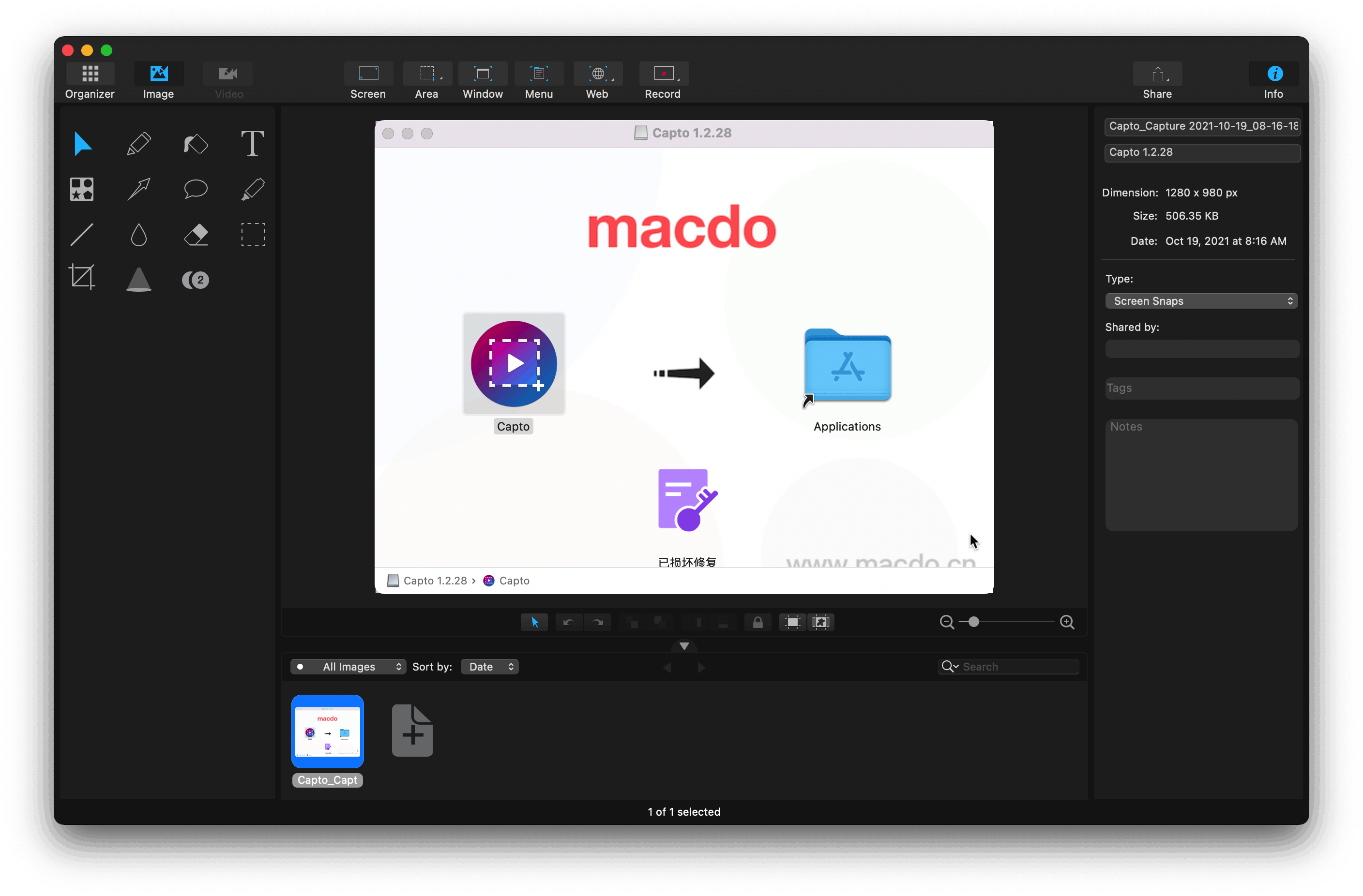Select the highlighter tool

[252, 189]
